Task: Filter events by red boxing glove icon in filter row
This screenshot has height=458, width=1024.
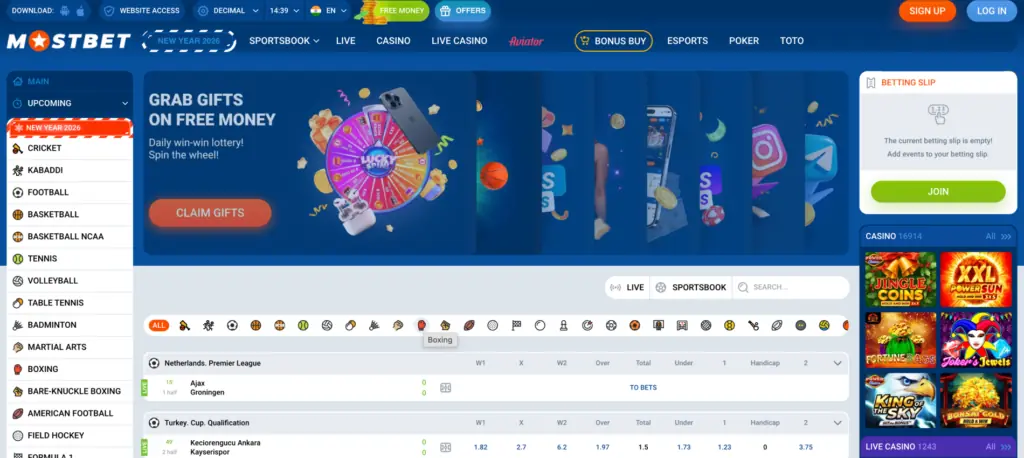Action: click(x=421, y=325)
